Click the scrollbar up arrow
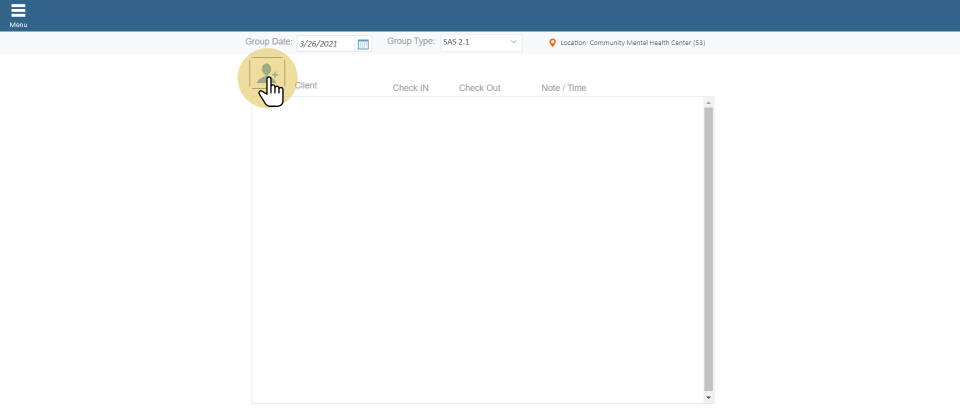960x410 pixels. tap(708, 102)
